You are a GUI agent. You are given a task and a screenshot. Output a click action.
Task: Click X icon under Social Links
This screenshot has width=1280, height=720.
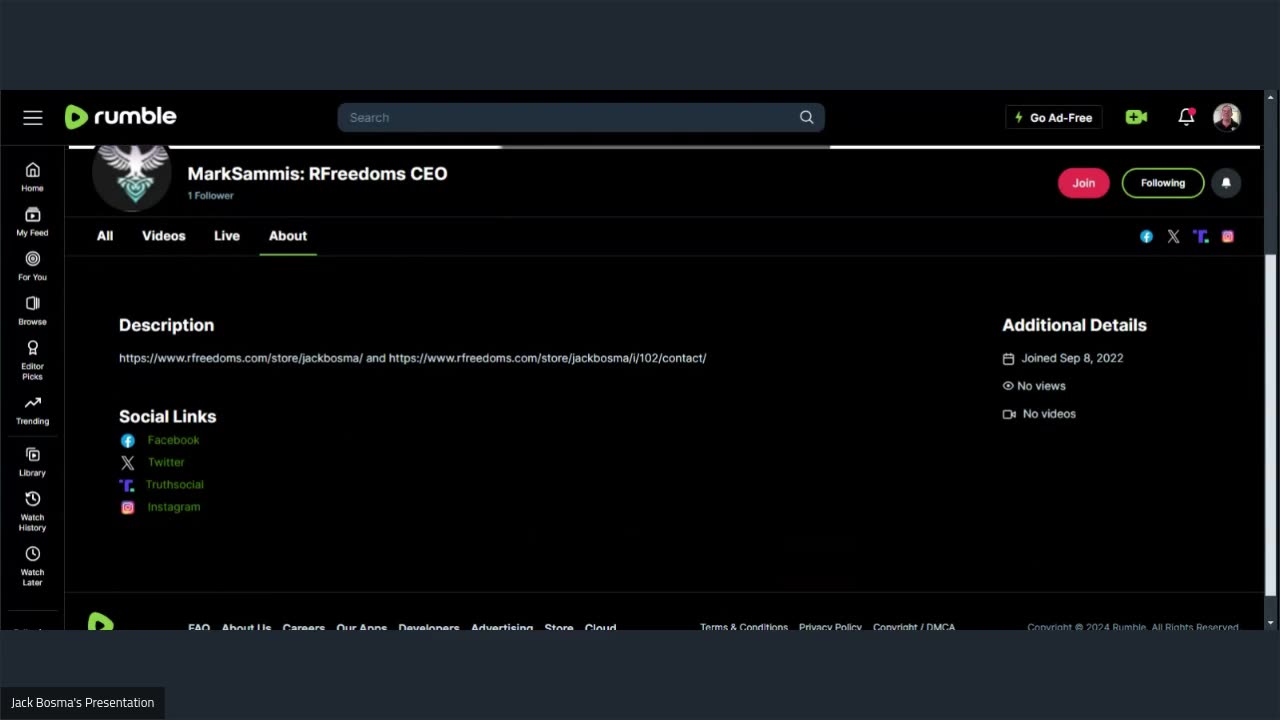[x=127, y=463]
